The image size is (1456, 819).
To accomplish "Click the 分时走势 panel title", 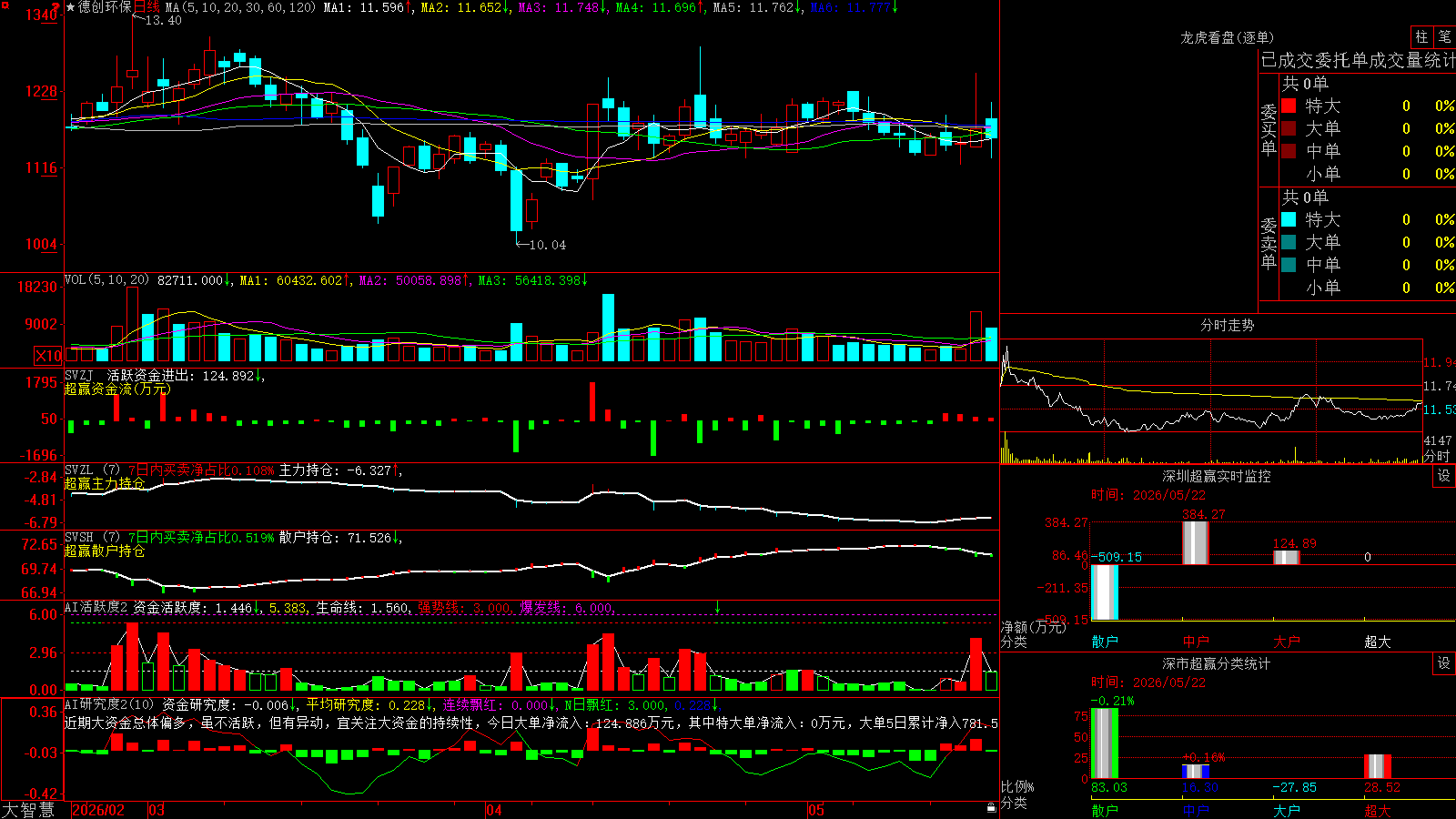I will click(x=1228, y=325).
